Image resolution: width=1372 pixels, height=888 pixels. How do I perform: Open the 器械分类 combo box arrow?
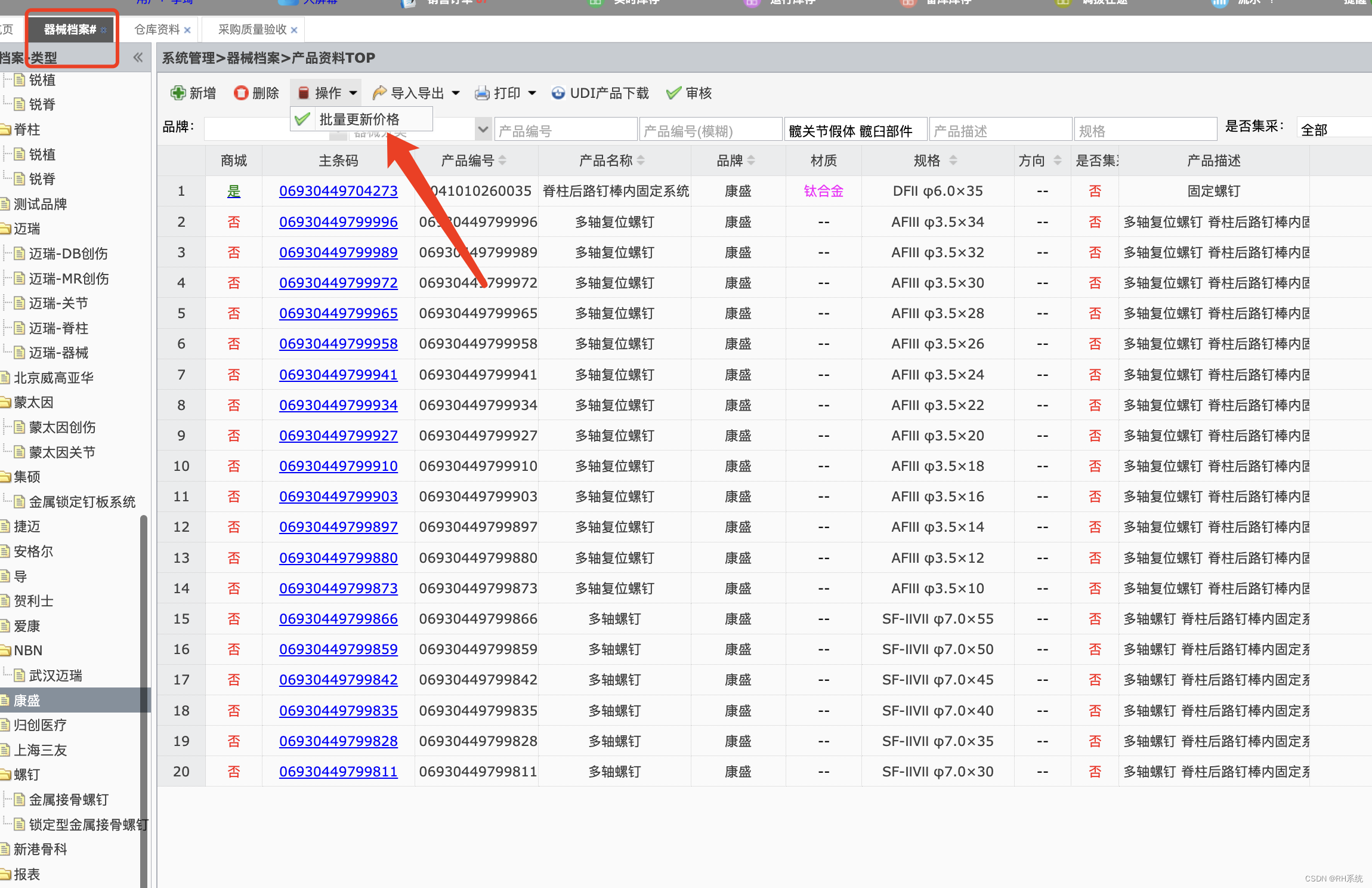[483, 129]
